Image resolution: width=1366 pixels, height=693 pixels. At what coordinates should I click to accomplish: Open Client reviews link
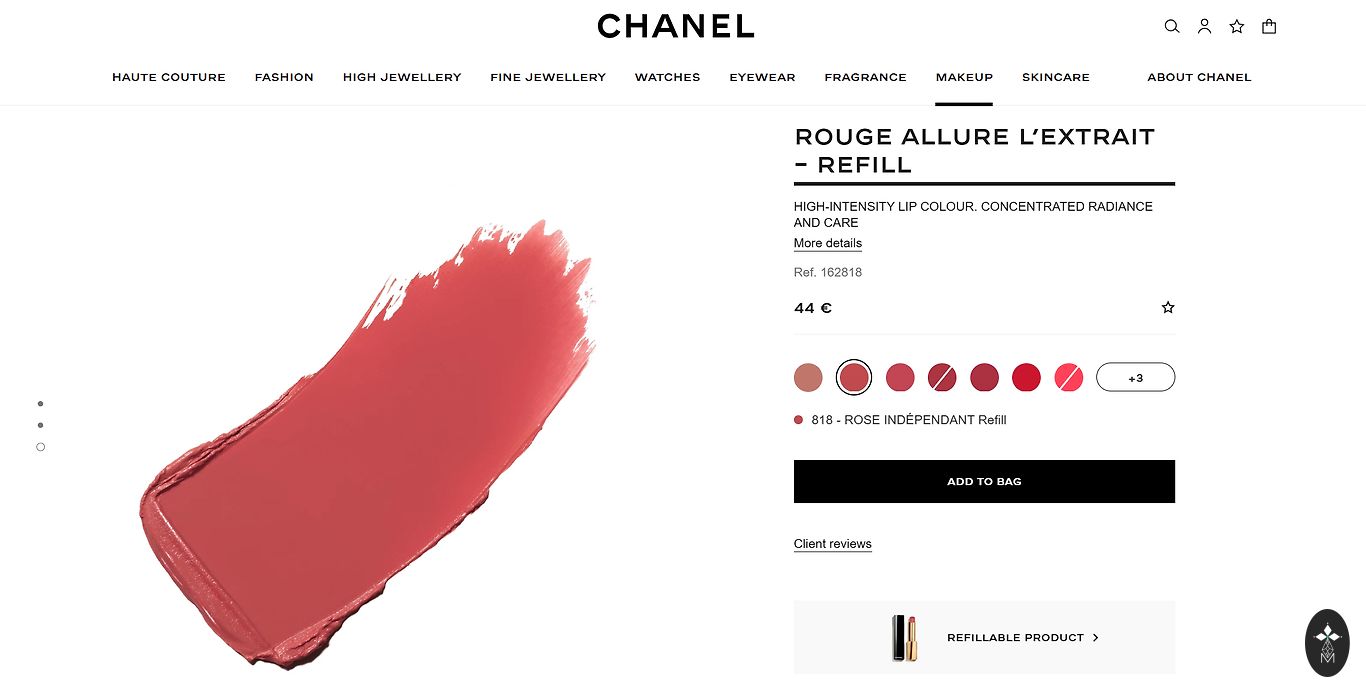(x=833, y=544)
